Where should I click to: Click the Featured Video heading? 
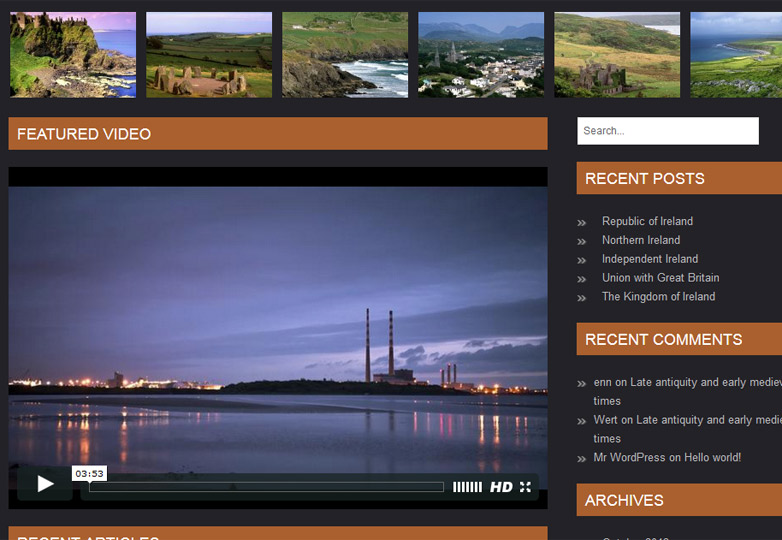pyautogui.click(x=84, y=134)
